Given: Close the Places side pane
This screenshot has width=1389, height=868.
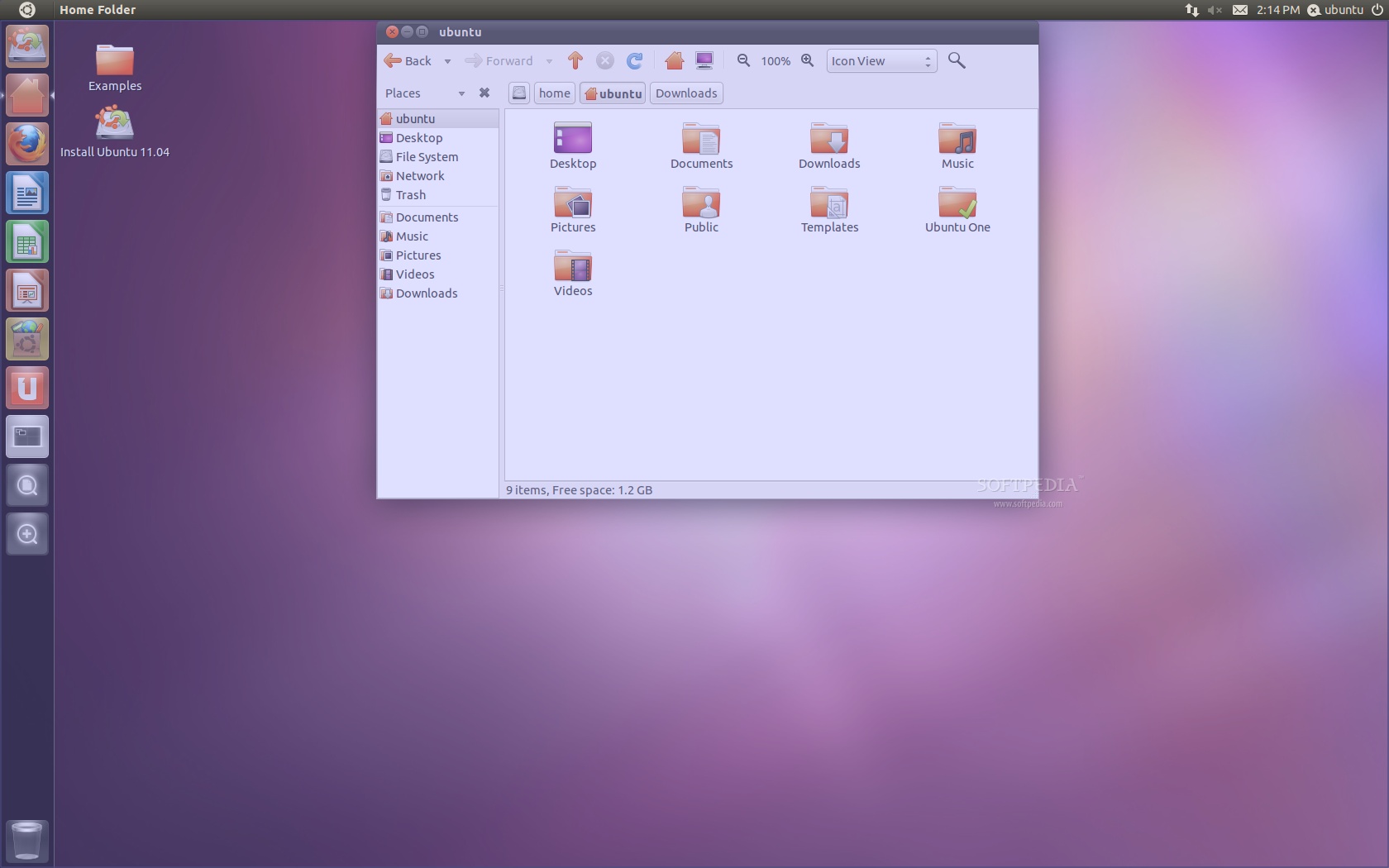Looking at the screenshot, I should 484,93.
